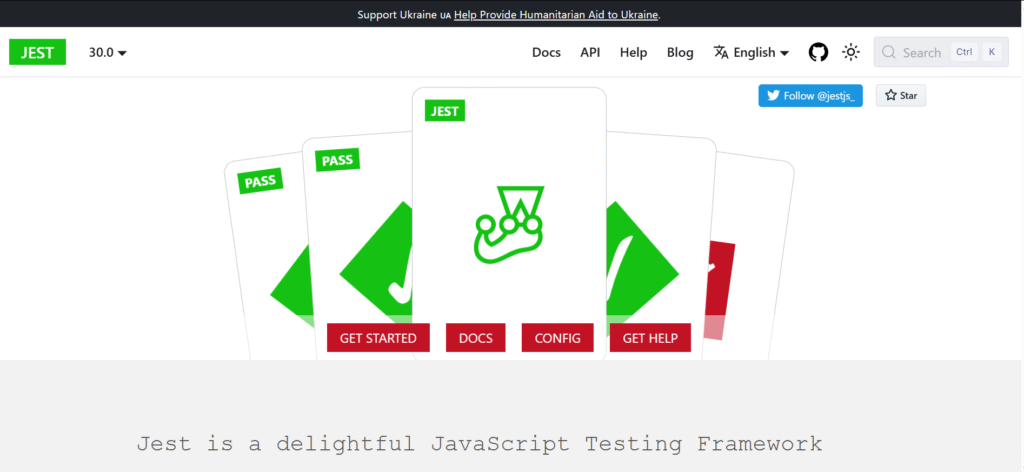The height and width of the screenshot is (472, 1024).
Task: Open the English language dropdown
Action: click(x=761, y=52)
